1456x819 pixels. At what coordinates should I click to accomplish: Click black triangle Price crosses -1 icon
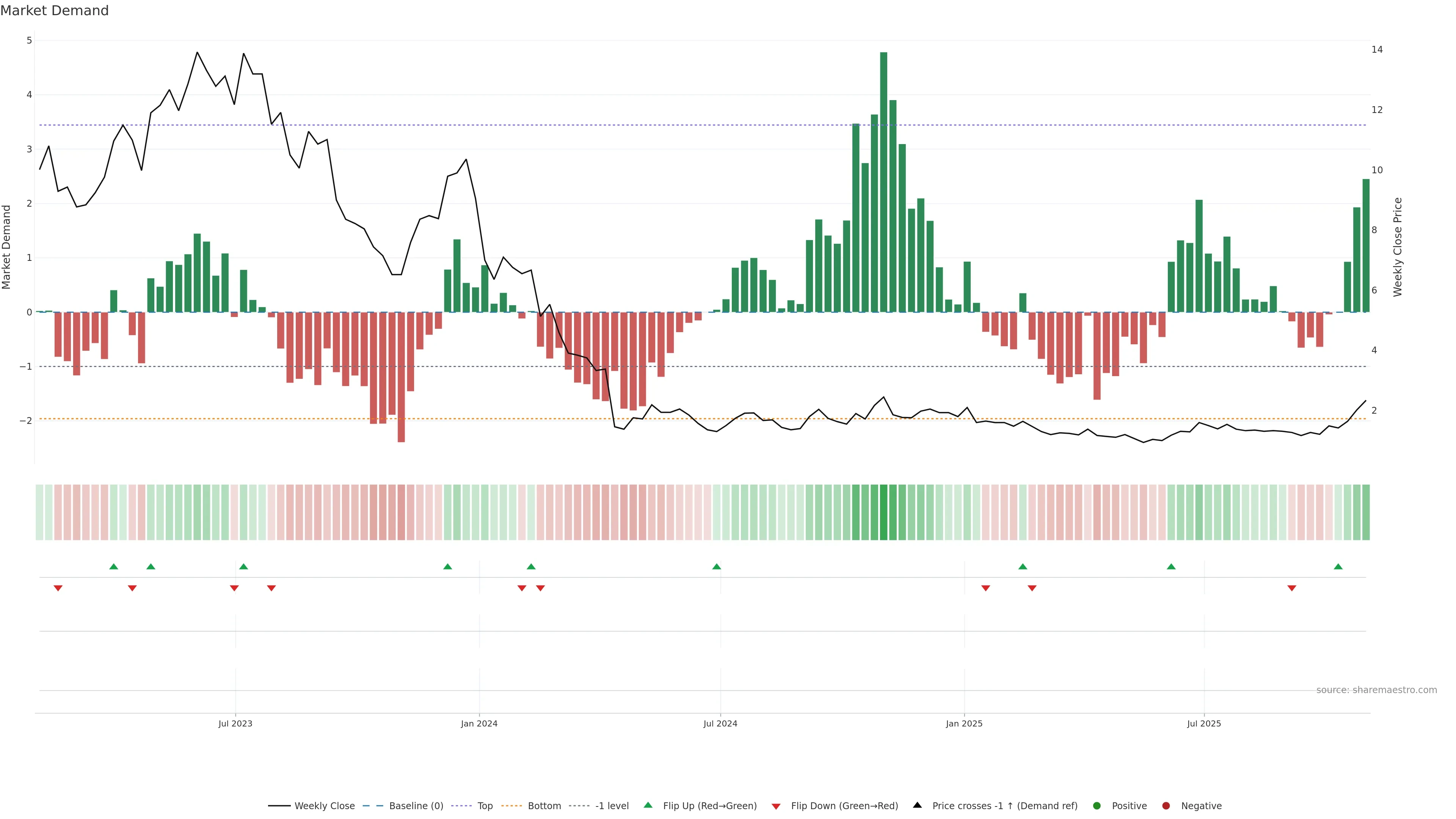tap(917, 805)
